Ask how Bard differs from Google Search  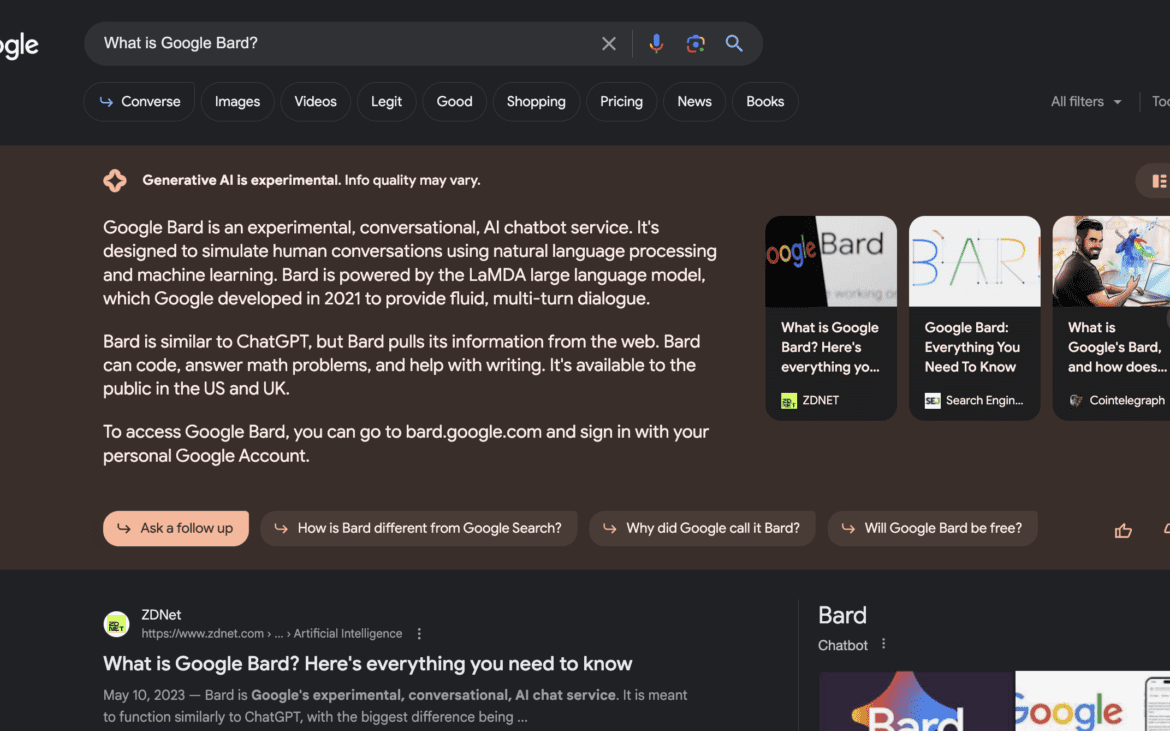419,528
